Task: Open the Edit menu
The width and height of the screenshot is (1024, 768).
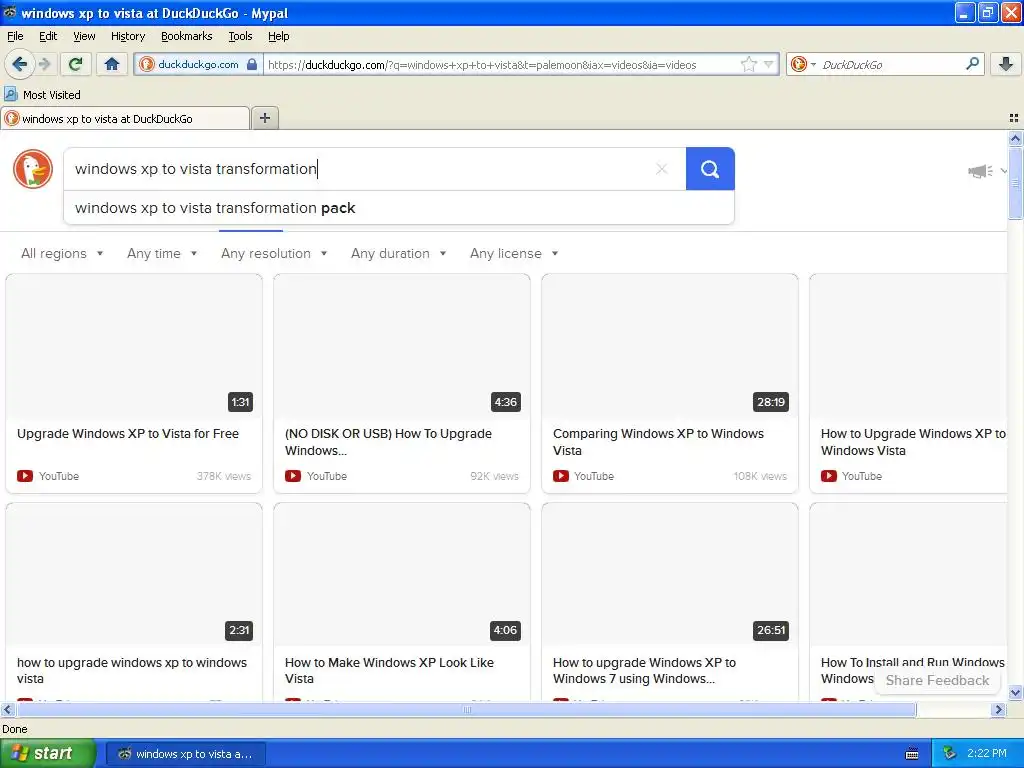Action: click(48, 36)
